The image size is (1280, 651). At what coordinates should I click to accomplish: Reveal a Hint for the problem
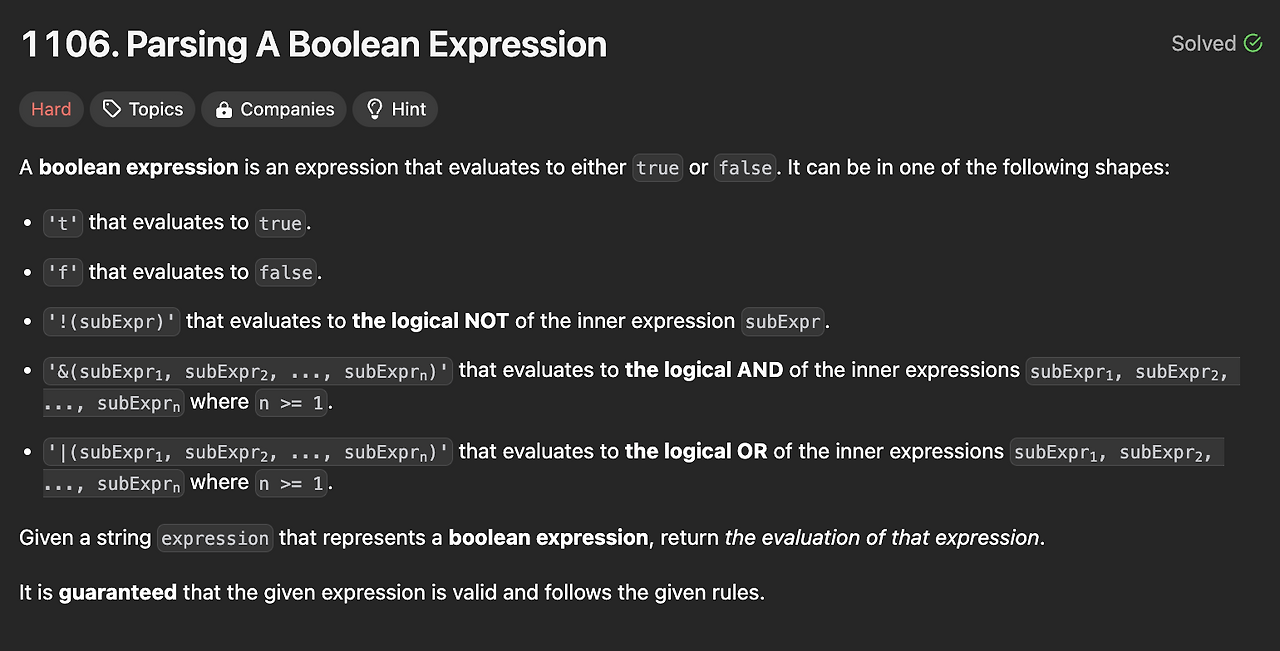point(395,109)
